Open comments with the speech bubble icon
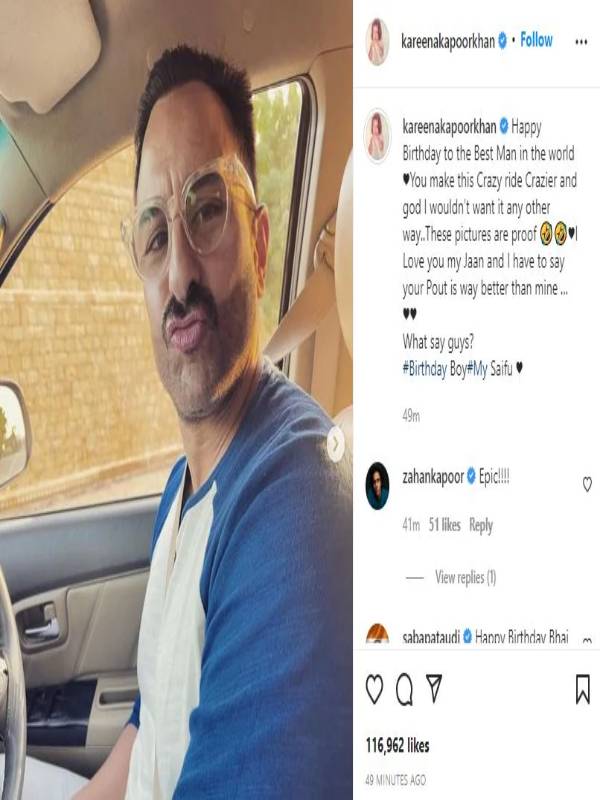Image resolution: width=600 pixels, height=800 pixels. click(x=405, y=689)
